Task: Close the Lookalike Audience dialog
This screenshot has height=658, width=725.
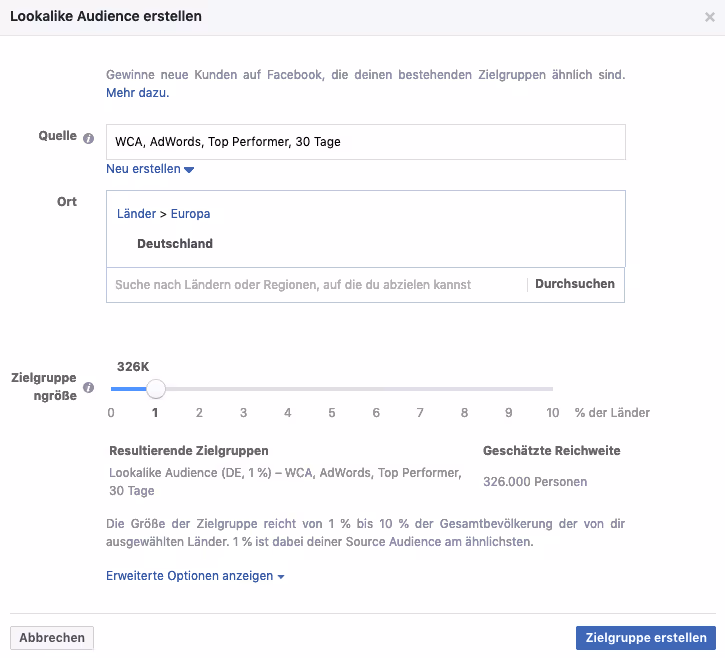Action: click(710, 17)
